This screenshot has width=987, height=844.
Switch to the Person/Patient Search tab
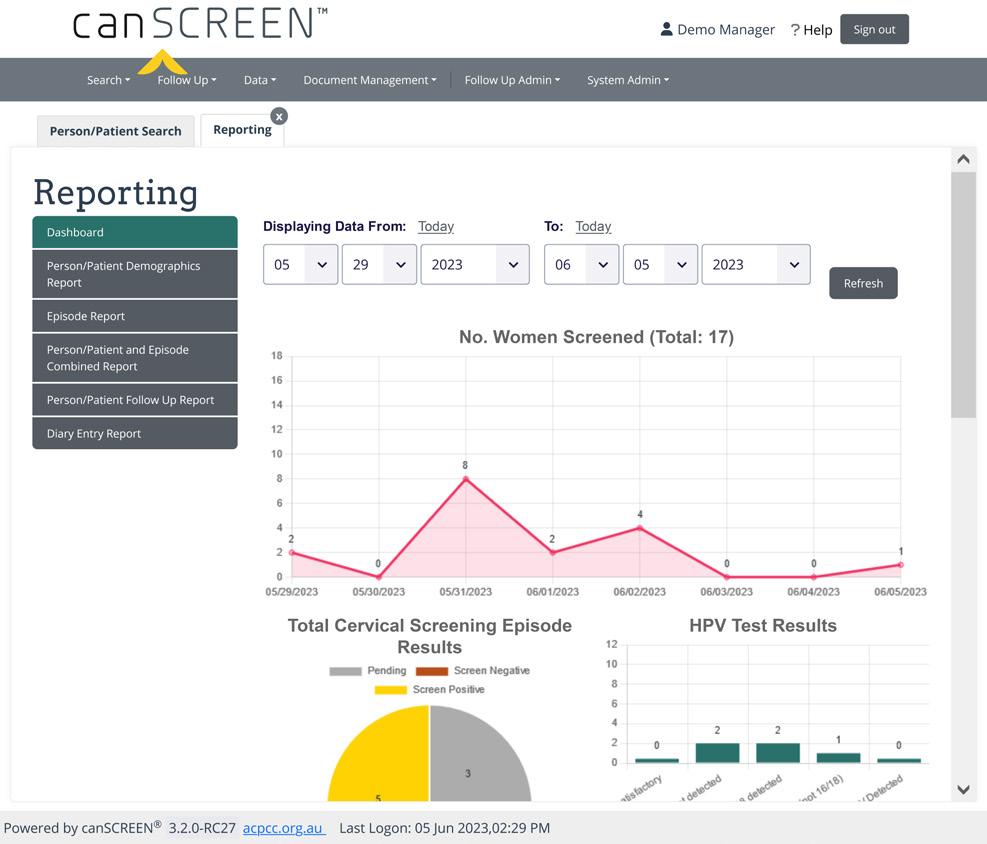(x=115, y=131)
